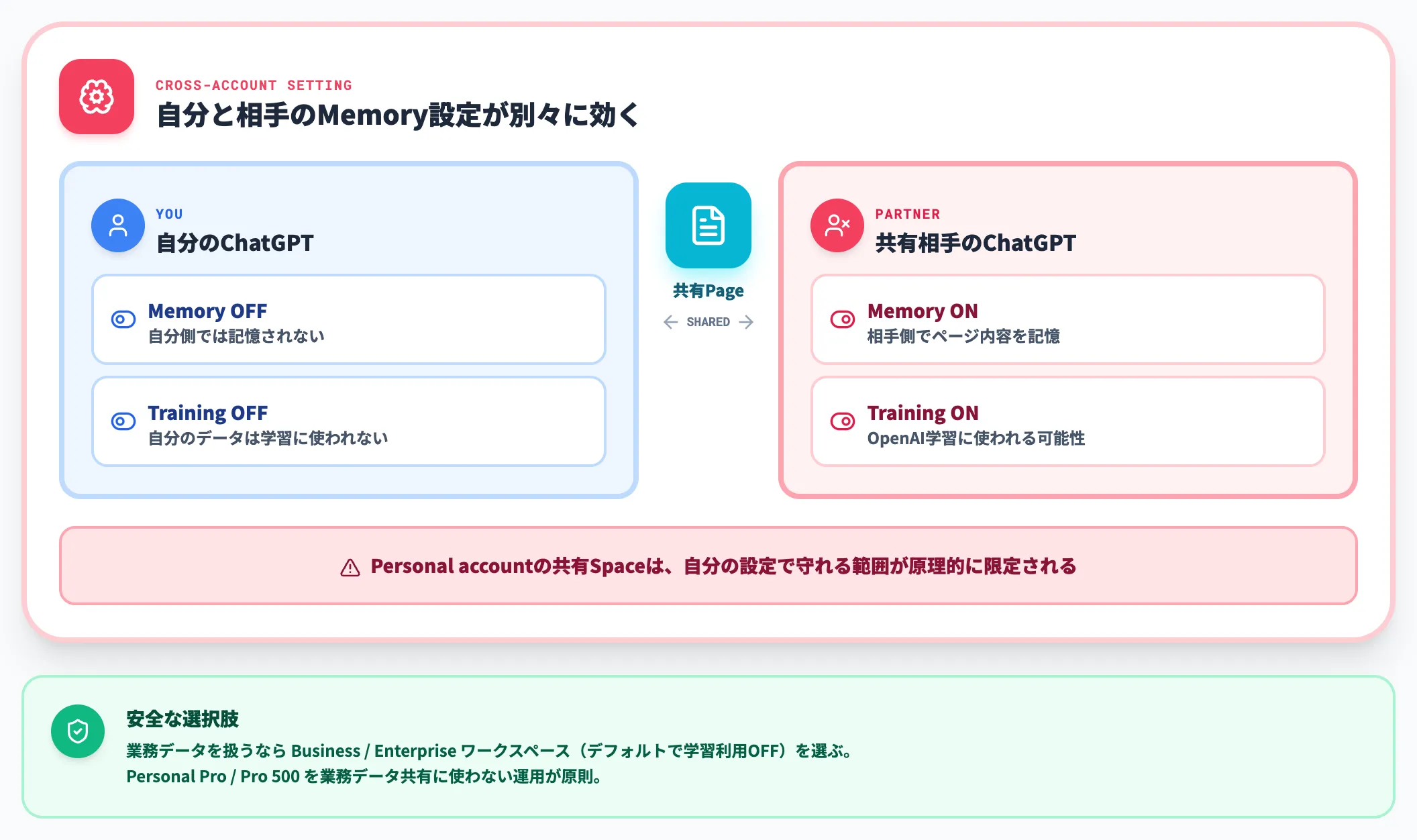Click the YOU label

(x=169, y=214)
